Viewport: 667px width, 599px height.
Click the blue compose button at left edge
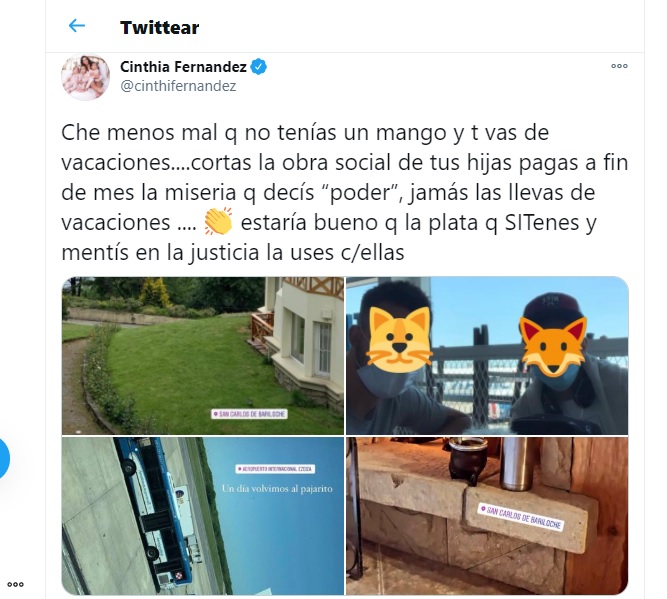[x=3, y=459]
